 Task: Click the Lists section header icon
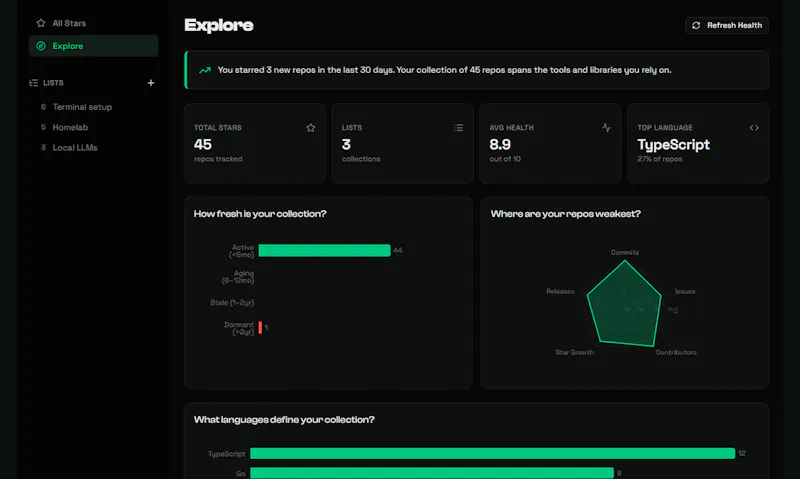[x=34, y=83]
